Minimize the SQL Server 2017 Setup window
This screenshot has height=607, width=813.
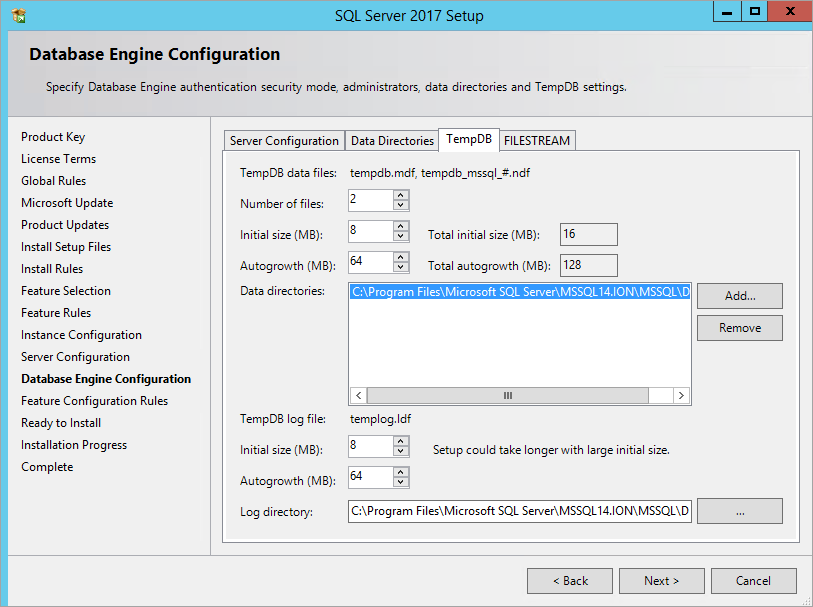pyautogui.click(x=727, y=11)
